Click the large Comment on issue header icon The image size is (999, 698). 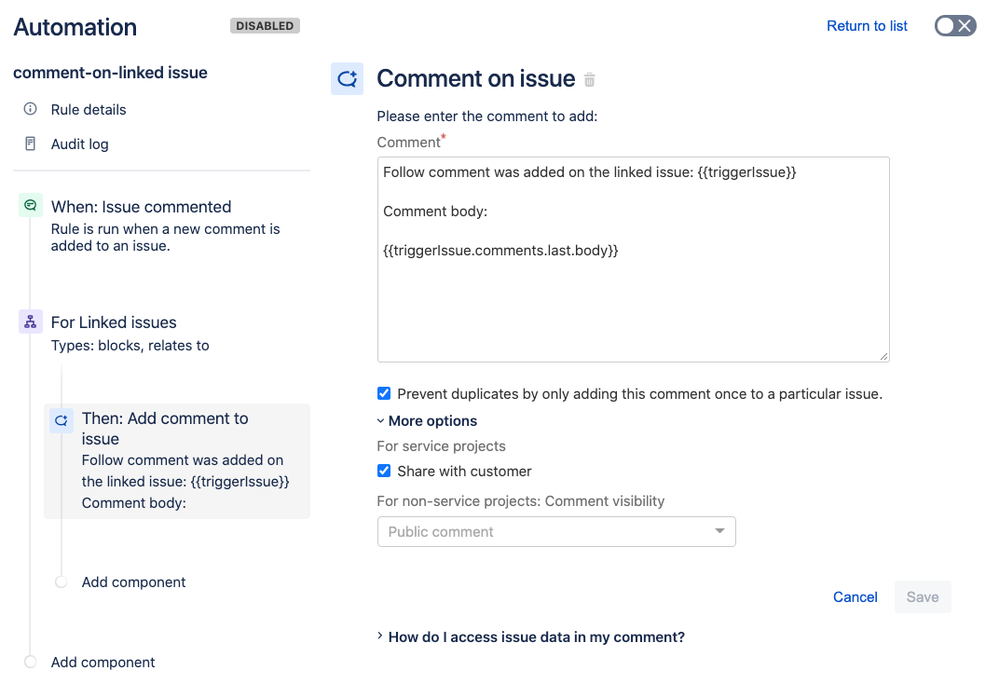point(347,79)
